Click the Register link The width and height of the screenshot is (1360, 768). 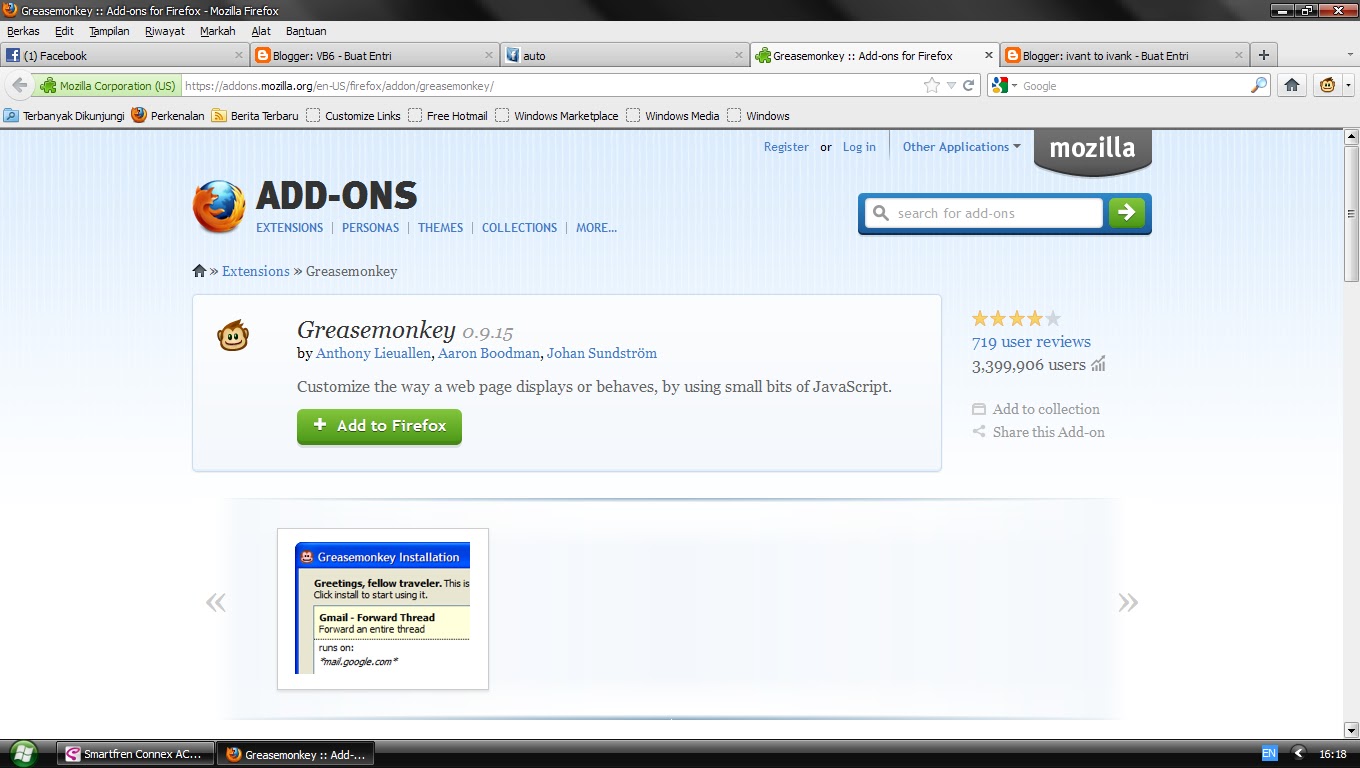[786, 147]
